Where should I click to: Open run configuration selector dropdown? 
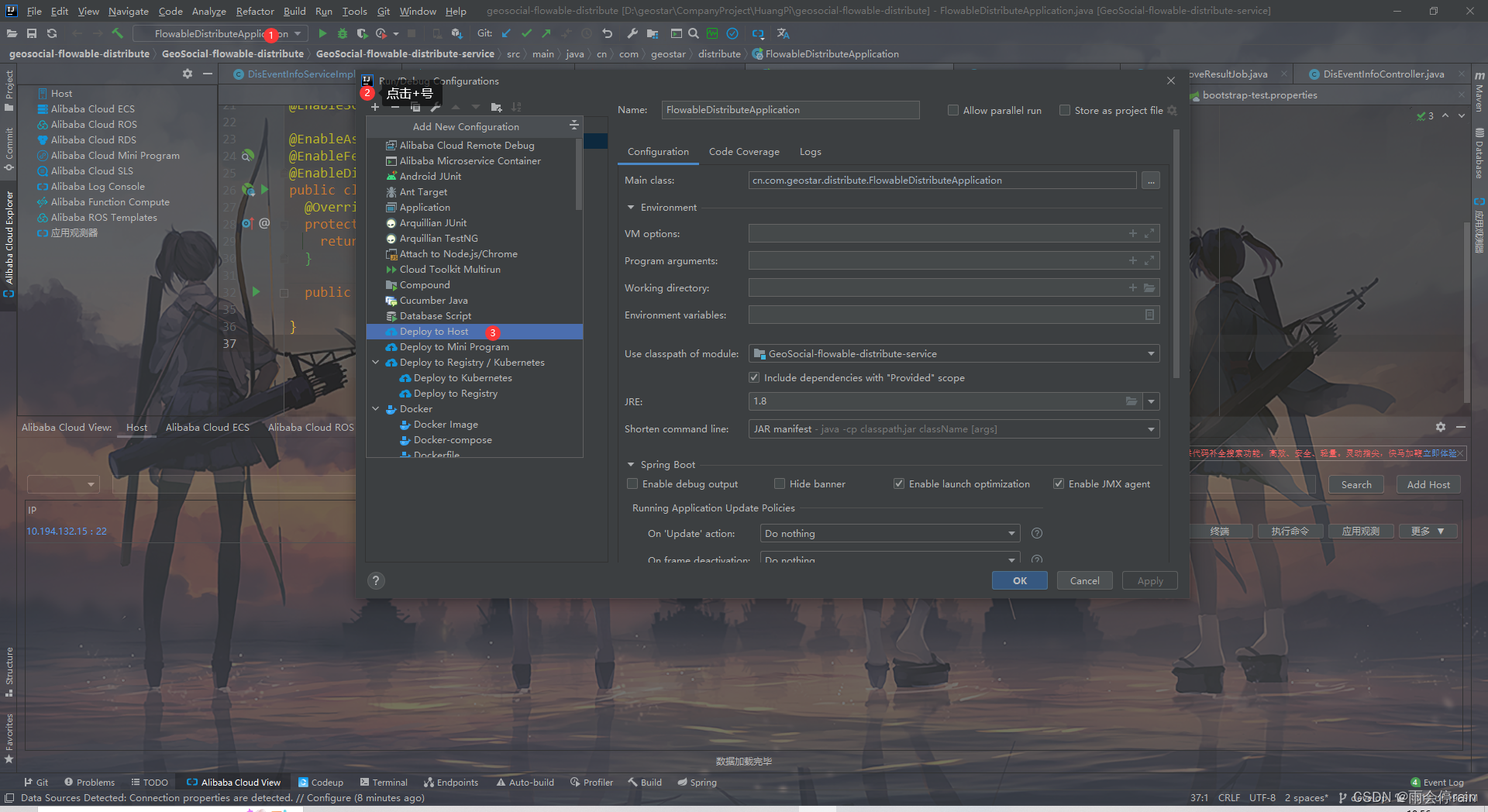point(220,33)
